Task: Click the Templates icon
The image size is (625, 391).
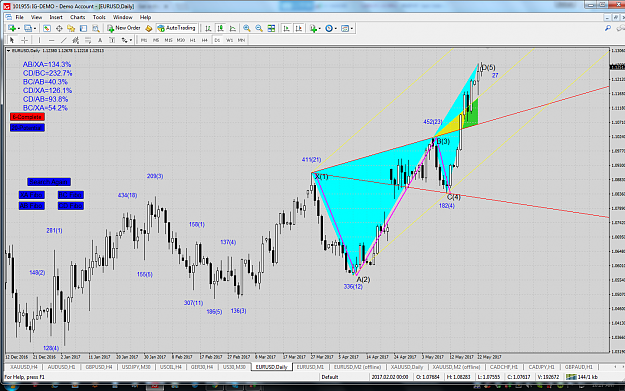Action: 345,28
